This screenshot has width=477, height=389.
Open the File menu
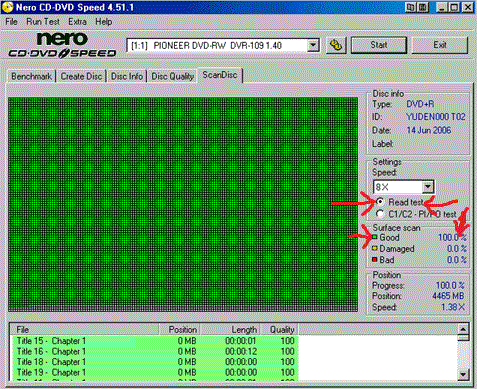coord(11,22)
